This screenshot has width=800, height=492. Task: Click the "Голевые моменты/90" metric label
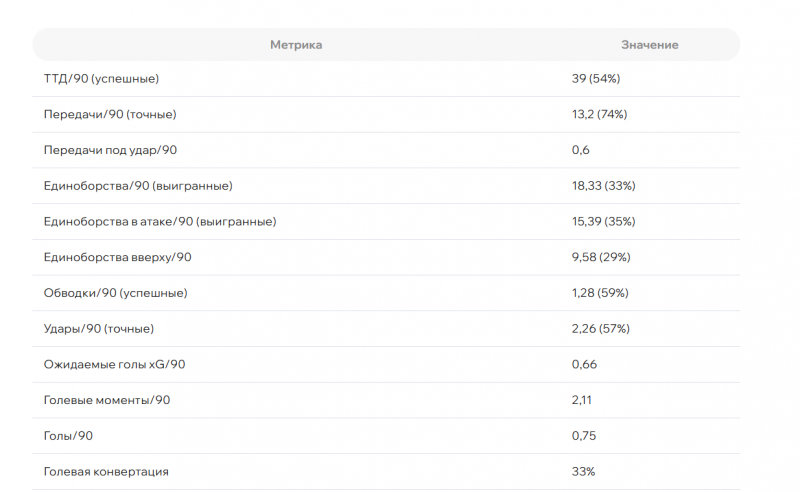click(107, 400)
